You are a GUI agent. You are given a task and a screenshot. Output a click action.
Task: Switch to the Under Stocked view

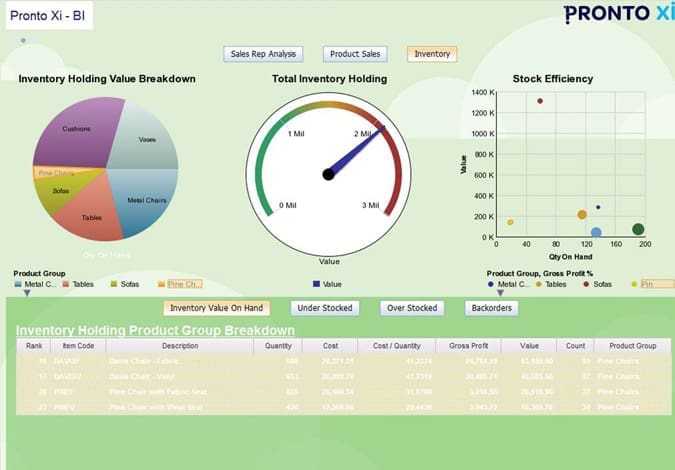click(x=325, y=308)
